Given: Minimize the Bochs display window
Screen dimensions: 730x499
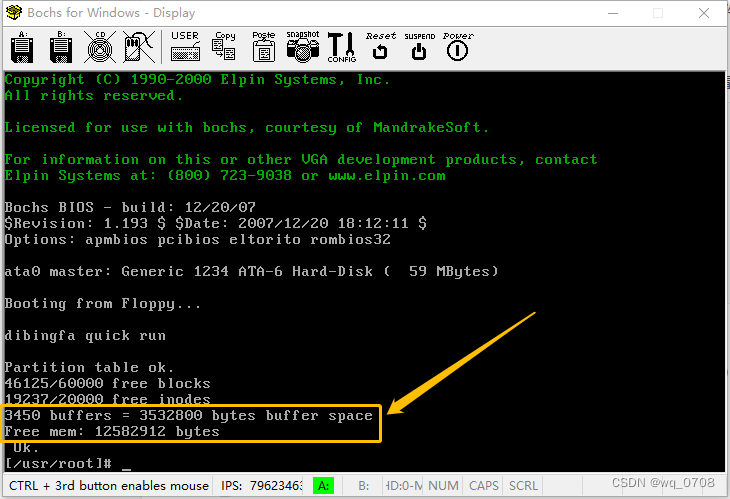Looking at the screenshot, I should (x=613, y=13).
